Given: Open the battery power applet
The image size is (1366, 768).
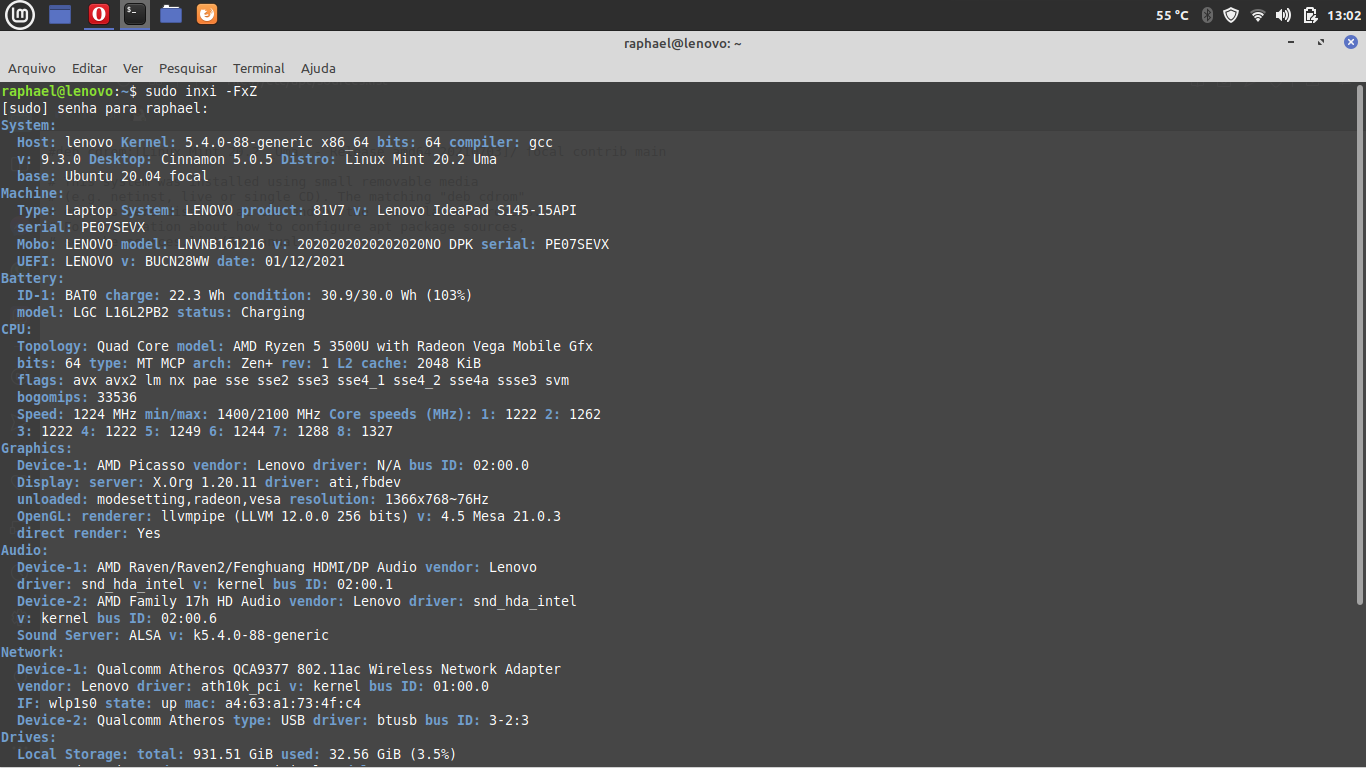Looking at the screenshot, I should coord(1310,15).
